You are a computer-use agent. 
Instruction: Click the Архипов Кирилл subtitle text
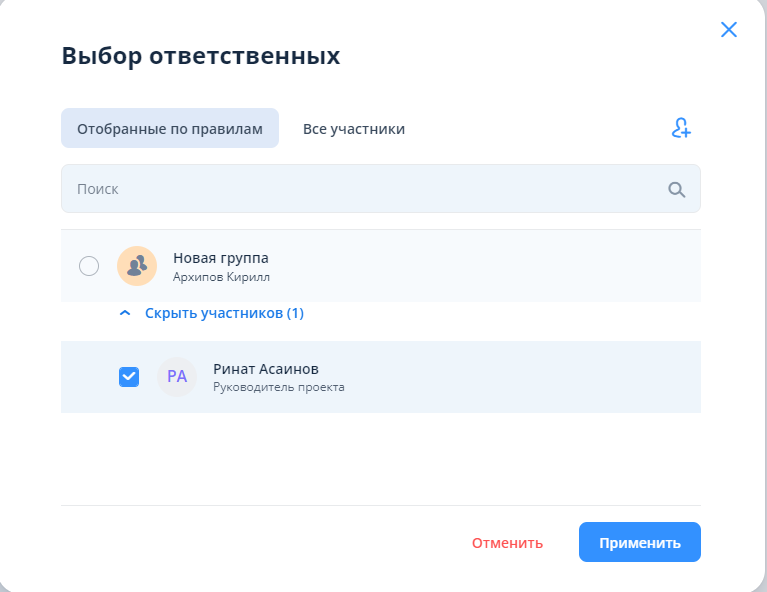(221, 277)
